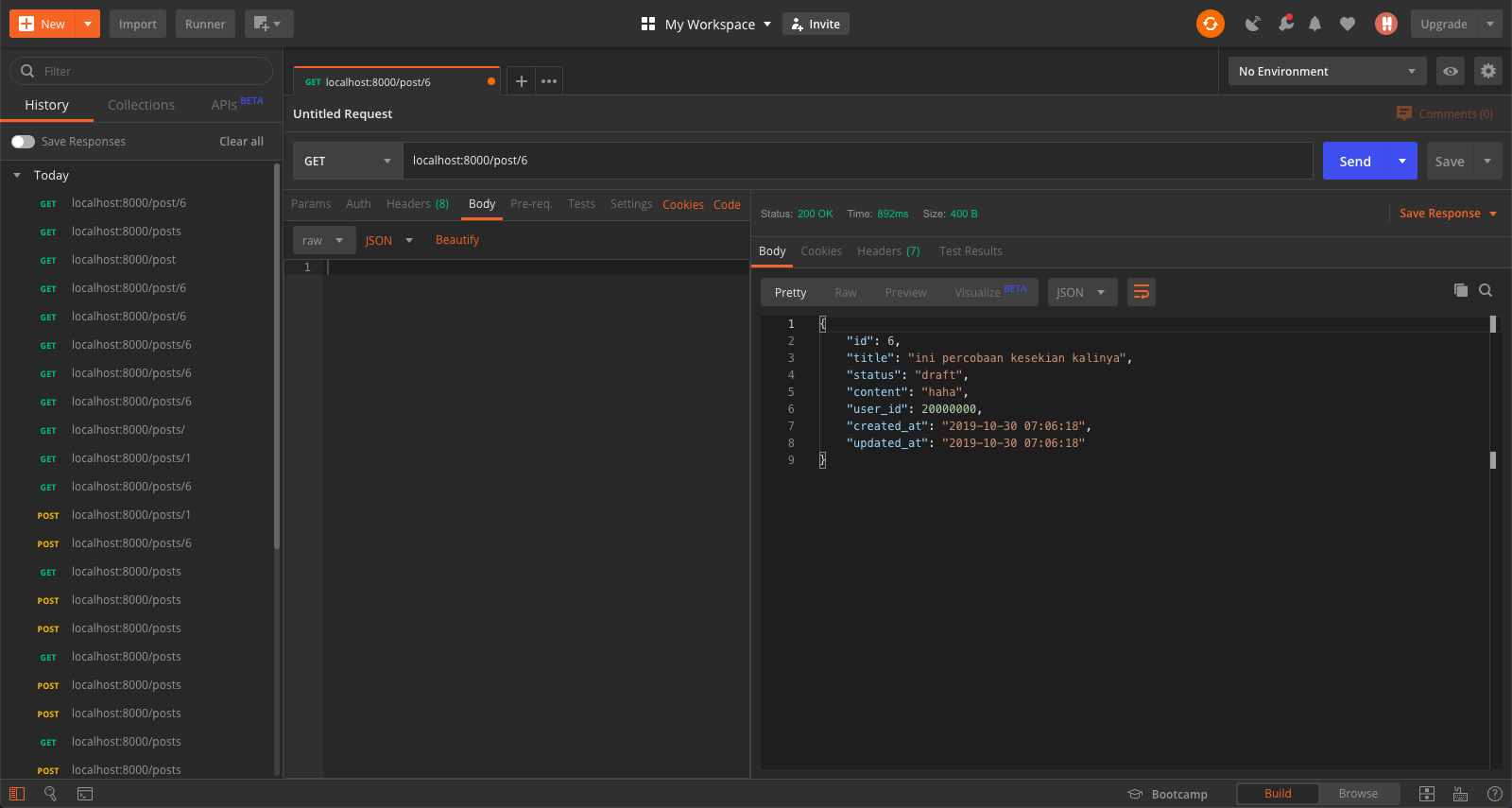This screenshot has width=1512, height=808.
Task: Click the request URL input field
Action: tap(856, 161)
